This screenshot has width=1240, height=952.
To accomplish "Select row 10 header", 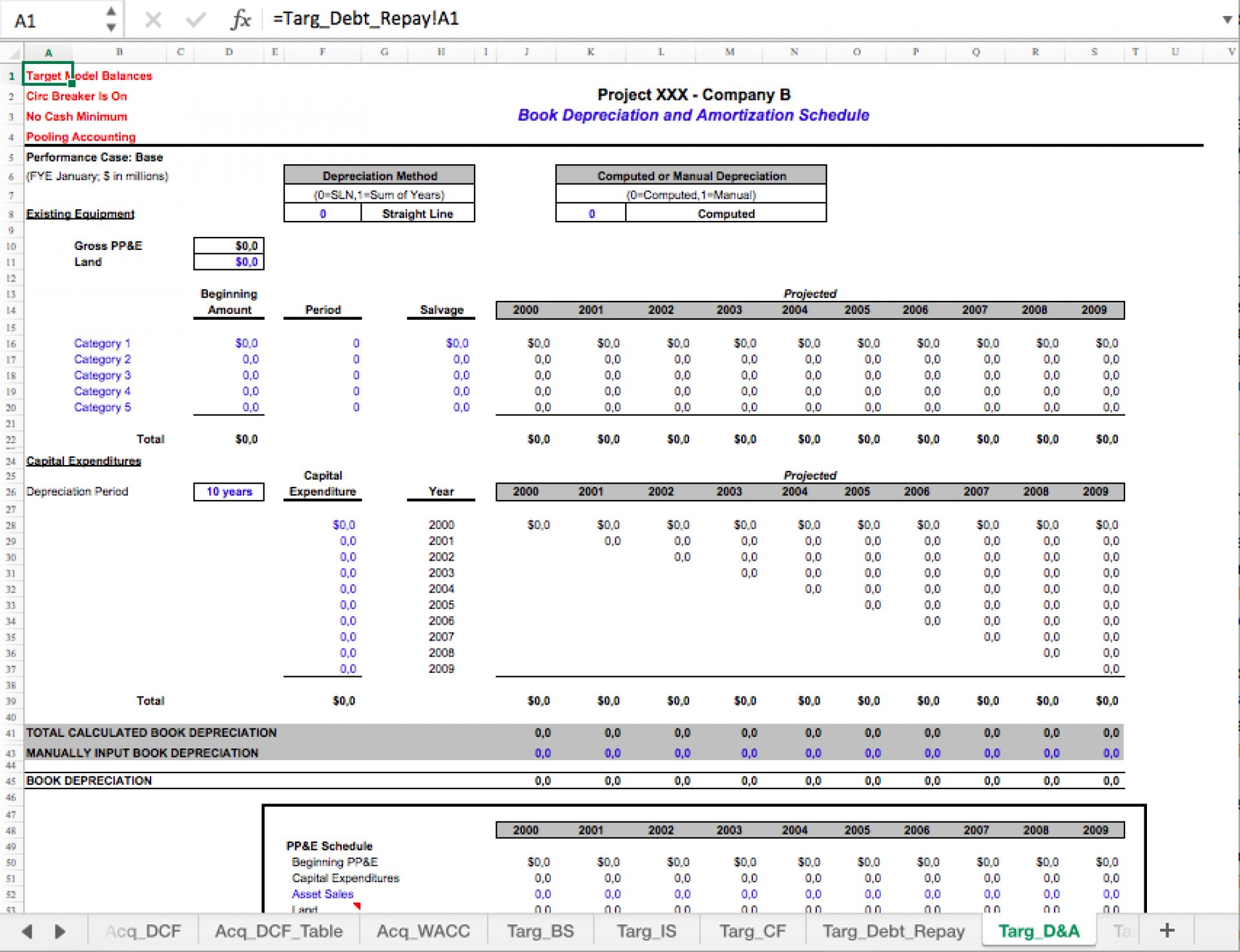I will (x=11, y=246).
